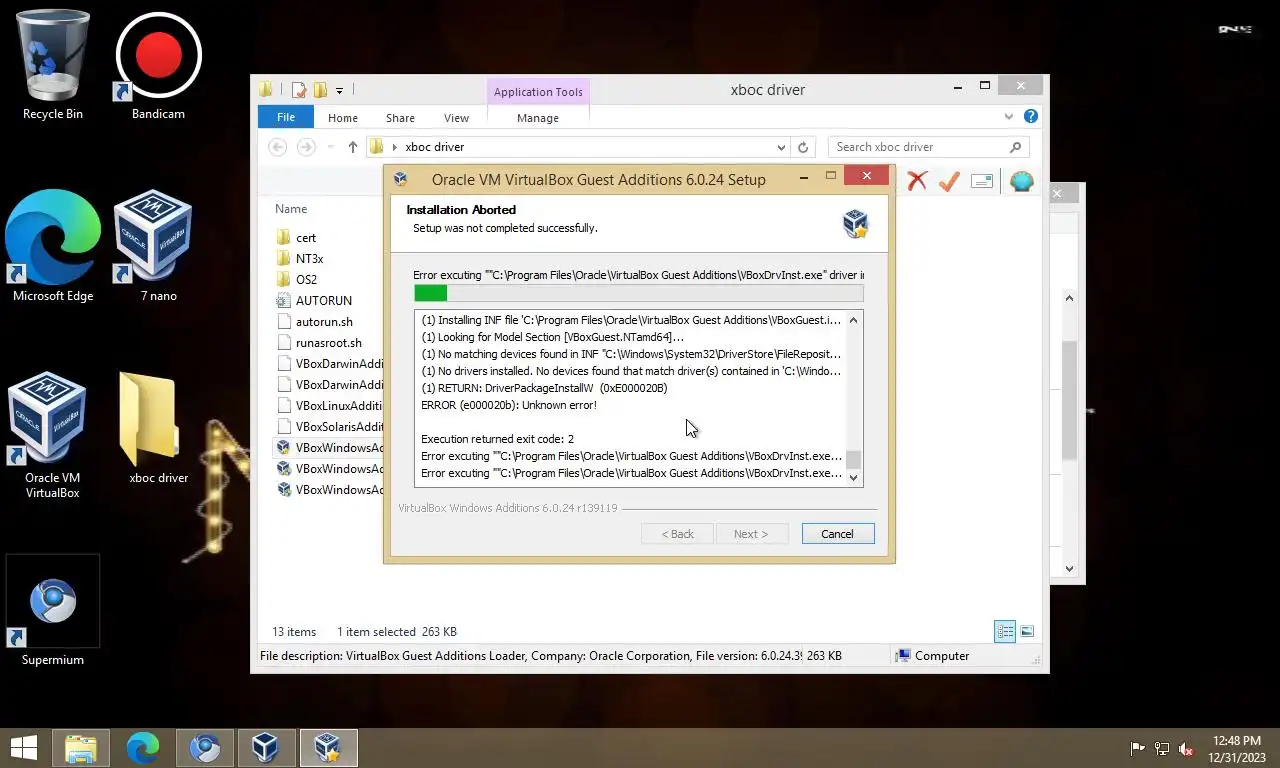Click the setup dialog title bar icon

pos(401,179)
